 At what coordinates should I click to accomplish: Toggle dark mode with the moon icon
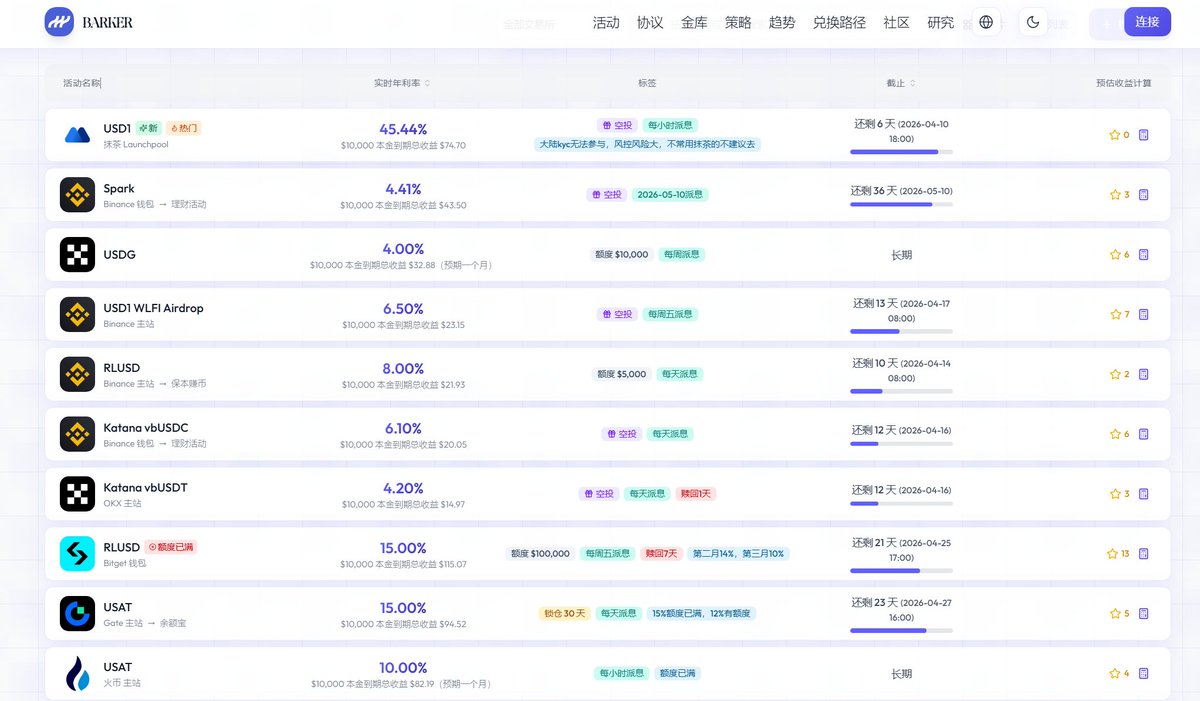pos(1033,22)
